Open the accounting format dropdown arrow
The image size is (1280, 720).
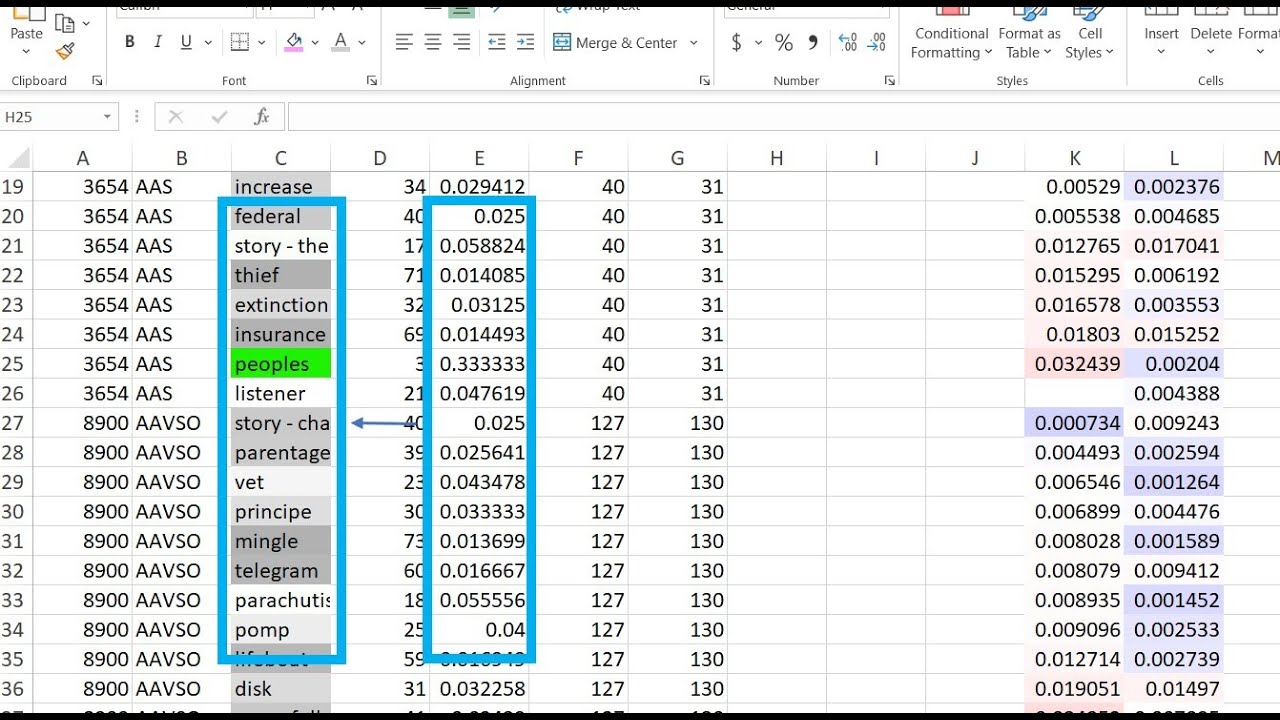[758, 43]
